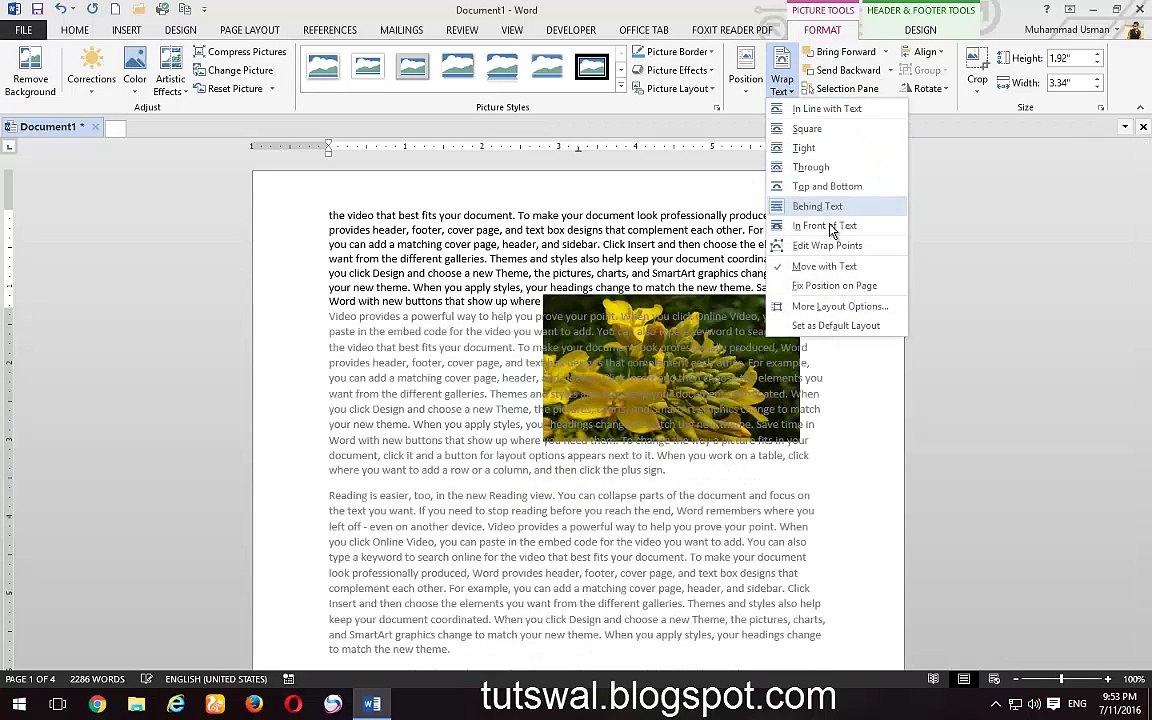Click the Wrap Text button
The width and height of the screenshot is (1152, 720).
(782, 71)
